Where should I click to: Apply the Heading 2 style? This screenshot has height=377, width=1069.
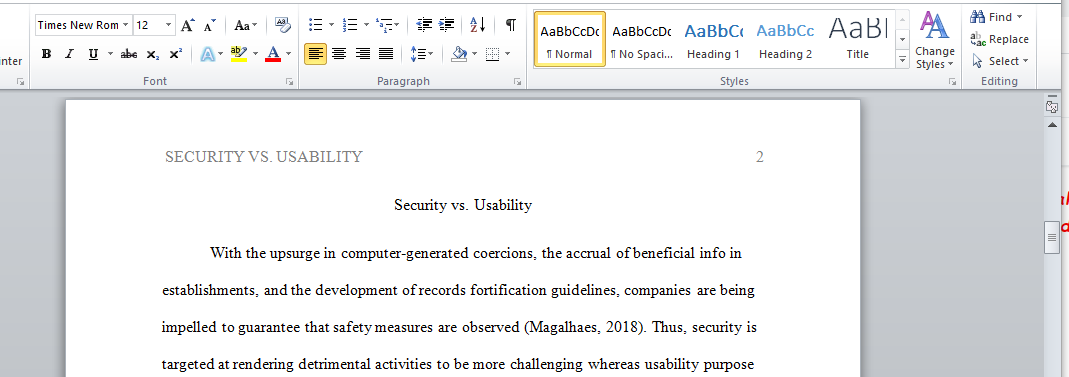pos(785,39)
